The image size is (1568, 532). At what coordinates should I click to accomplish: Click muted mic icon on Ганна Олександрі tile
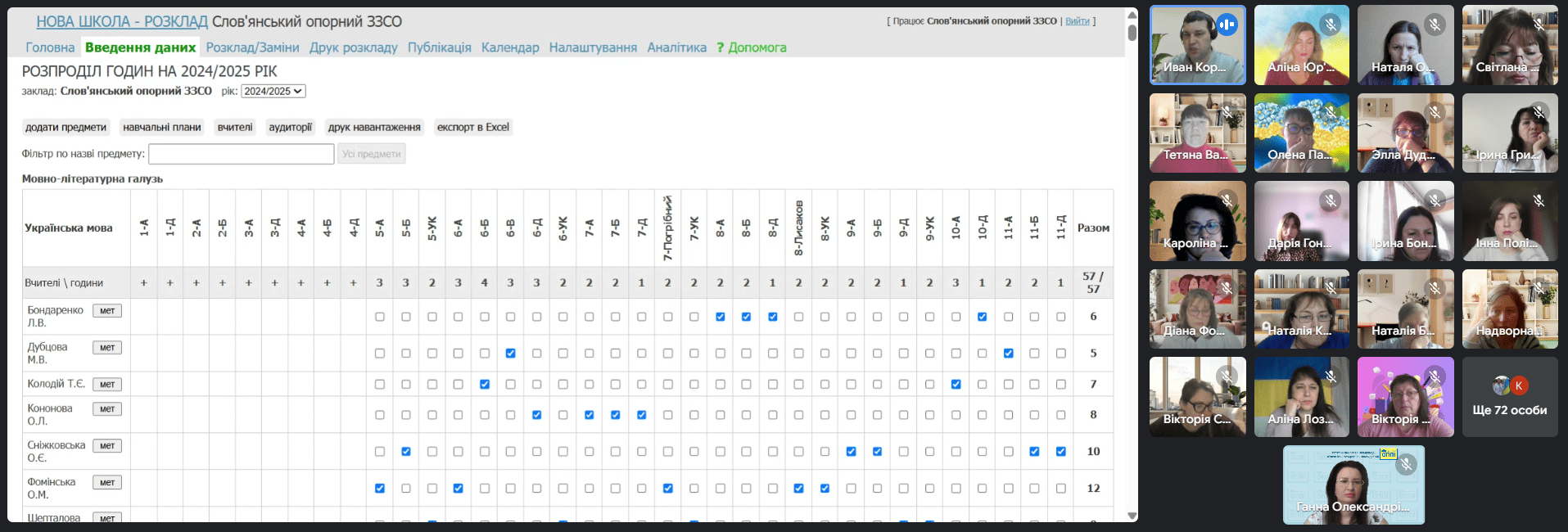(x=1406, y=465)
